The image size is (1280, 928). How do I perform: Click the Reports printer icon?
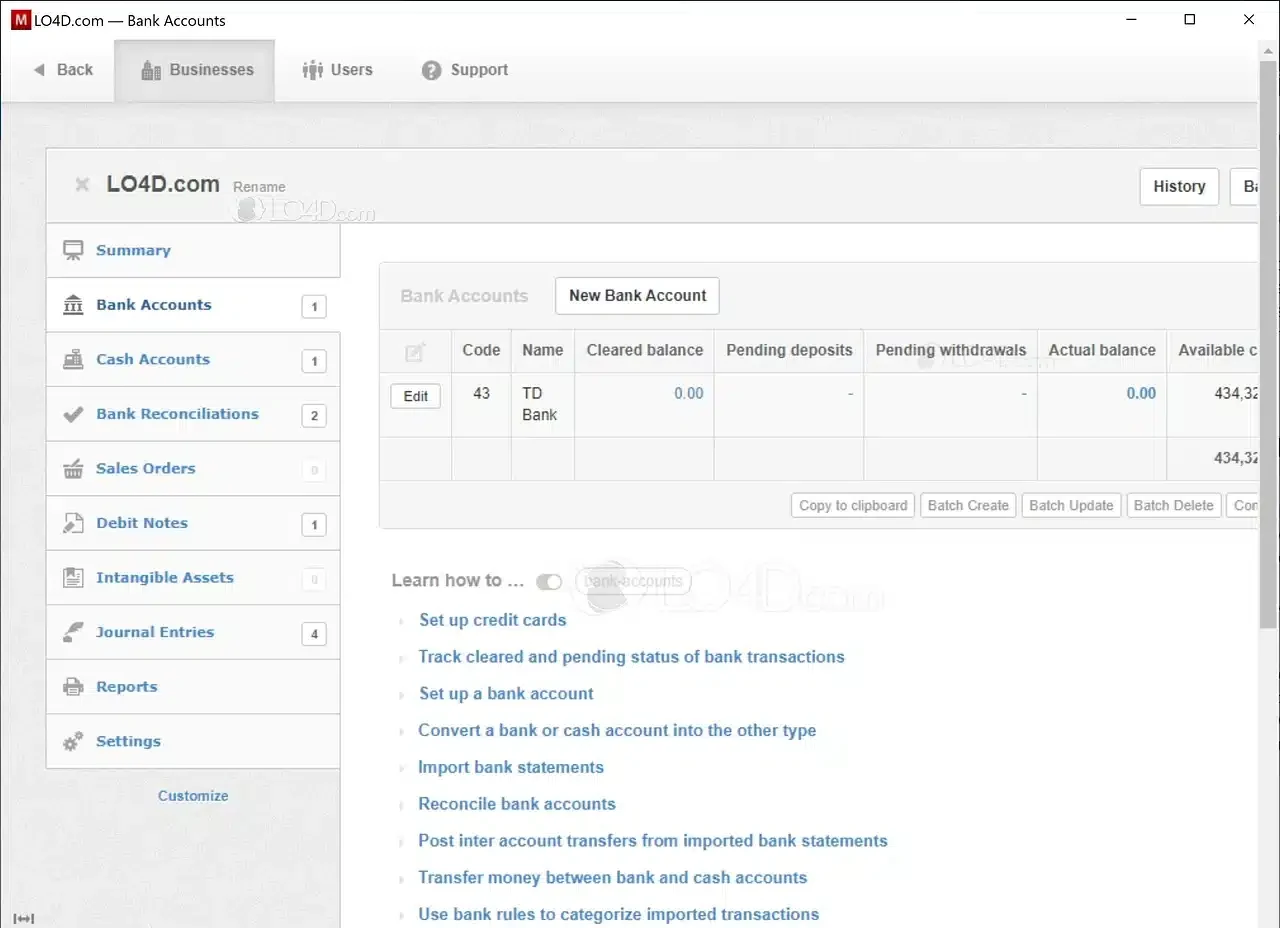(x=72, y=686)
